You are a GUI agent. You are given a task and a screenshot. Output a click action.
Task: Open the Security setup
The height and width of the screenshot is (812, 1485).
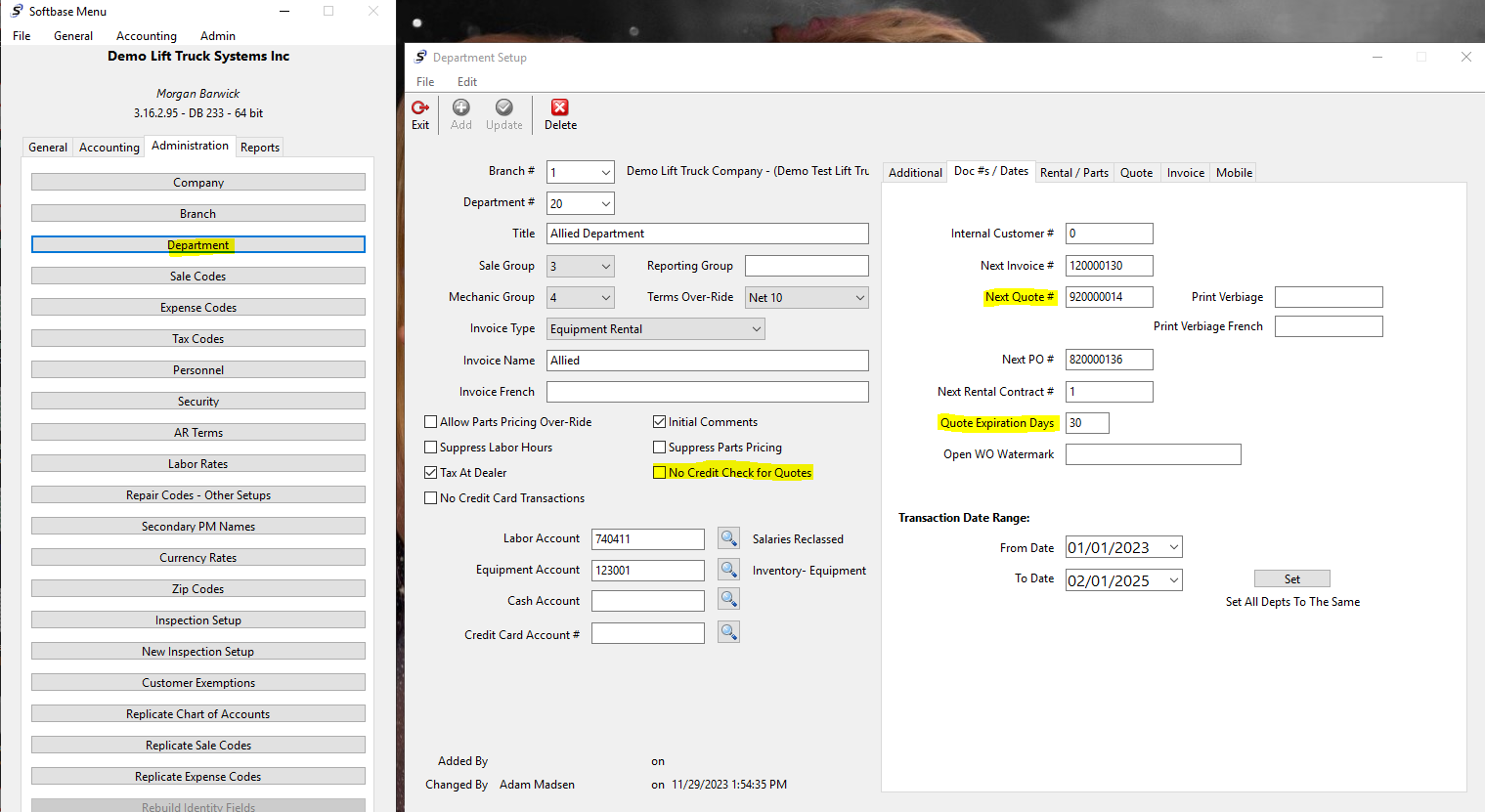point(198,402)
